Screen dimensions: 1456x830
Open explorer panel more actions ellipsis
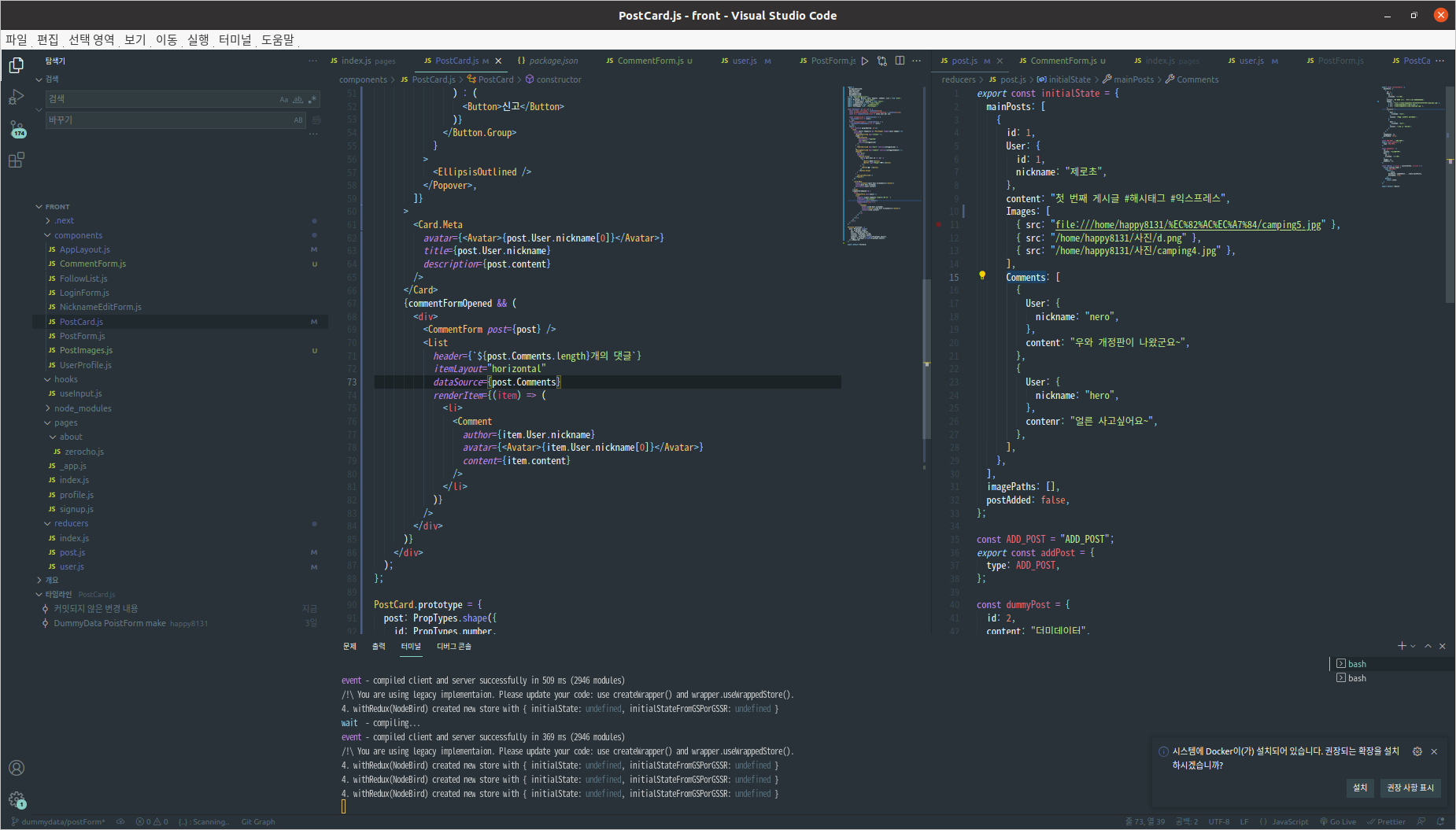tap(313, 61)
